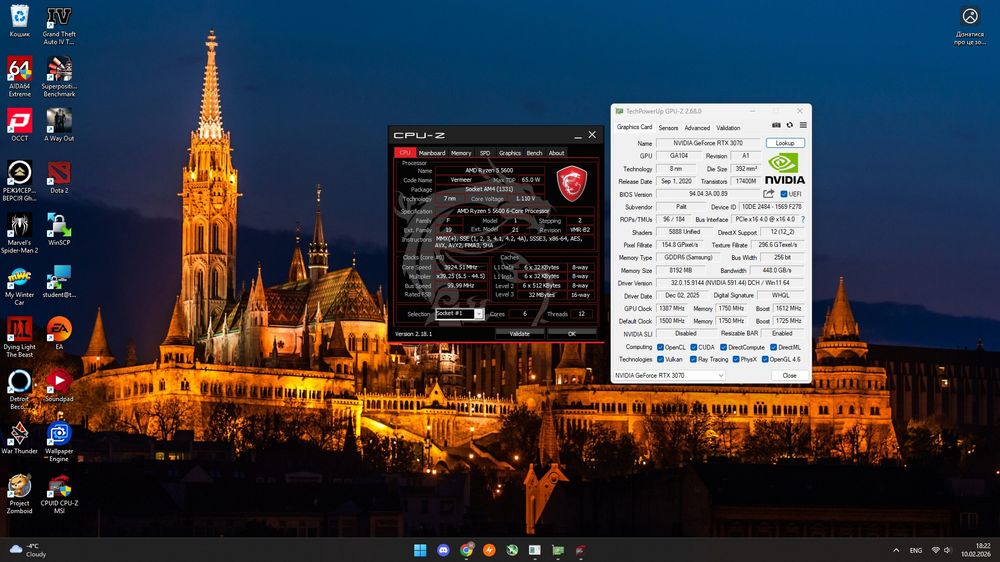
Task: Click the Close button in GPU-Z
Action: [x=790, y=375]
